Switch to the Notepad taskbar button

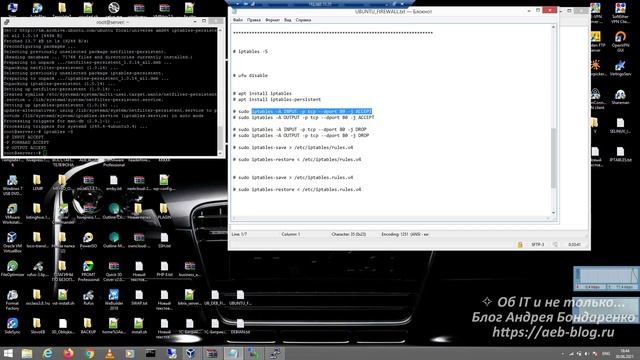tap(233, 353)
